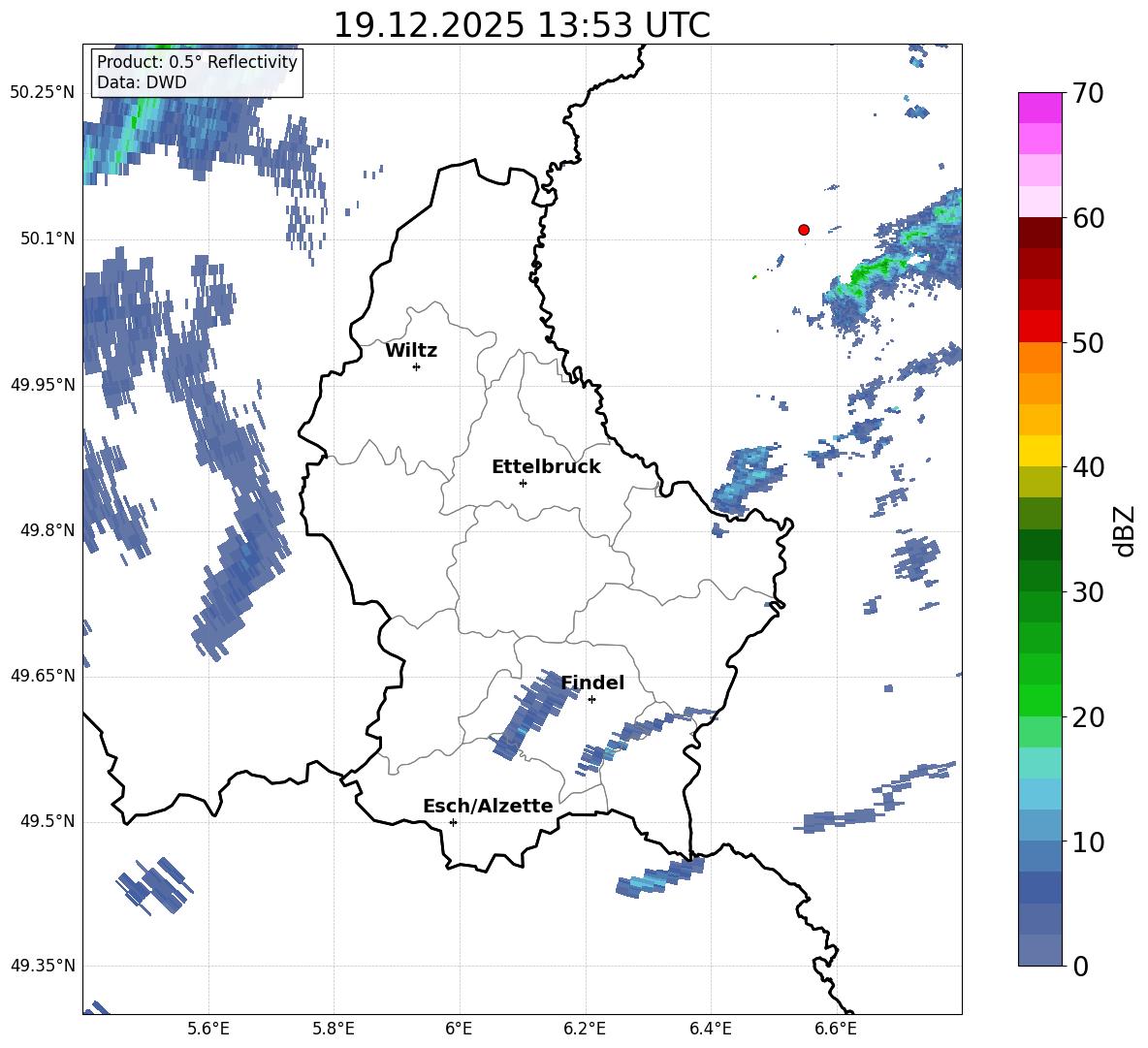This screenshot has width=1148, height=1048.
Task: Click the Esch/Alzette city label
Action: [489, 807]
